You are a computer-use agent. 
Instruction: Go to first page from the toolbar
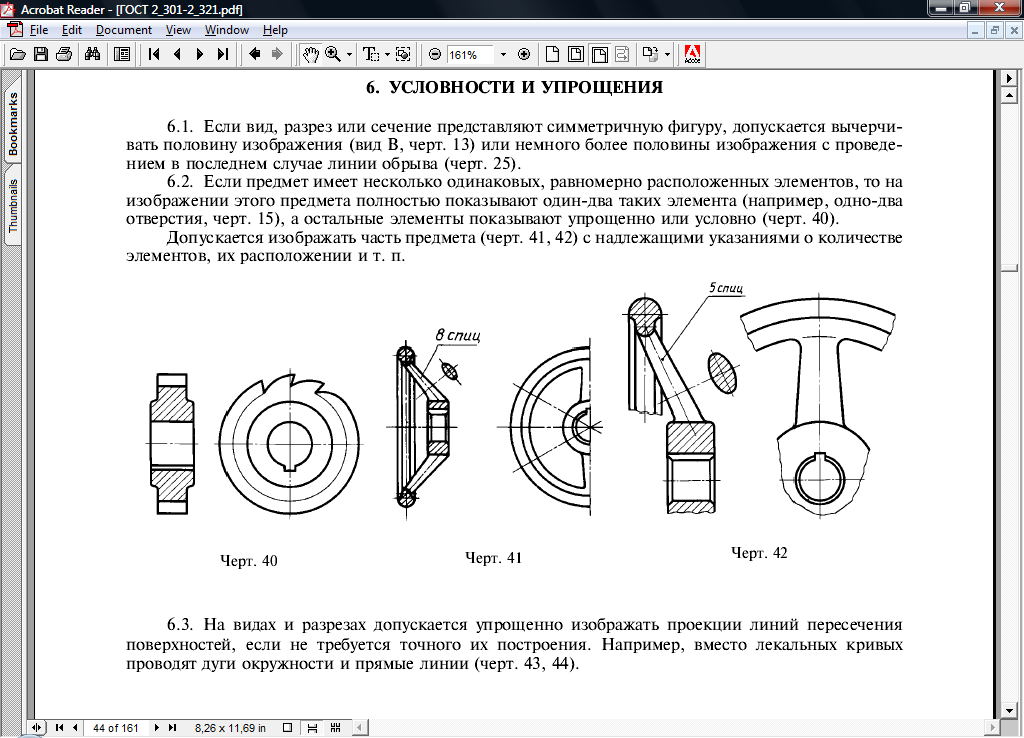(x=154, y=55)
